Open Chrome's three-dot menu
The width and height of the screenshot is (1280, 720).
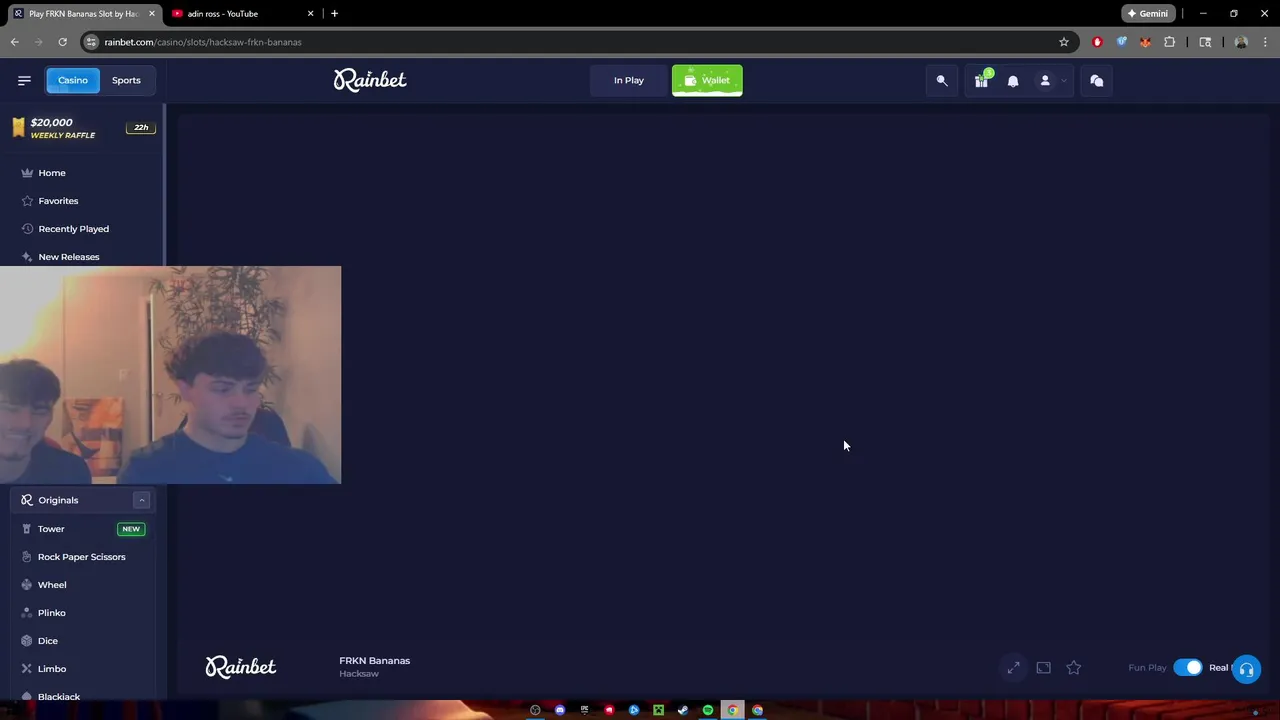pyautogui.click(x=1265, y=42)
